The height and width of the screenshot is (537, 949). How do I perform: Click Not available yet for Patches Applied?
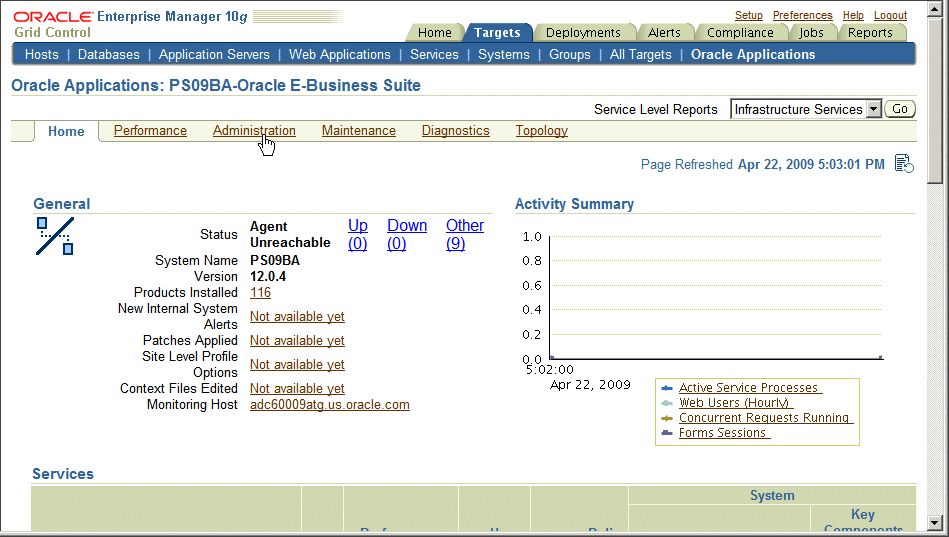click(x=297, y=341)
